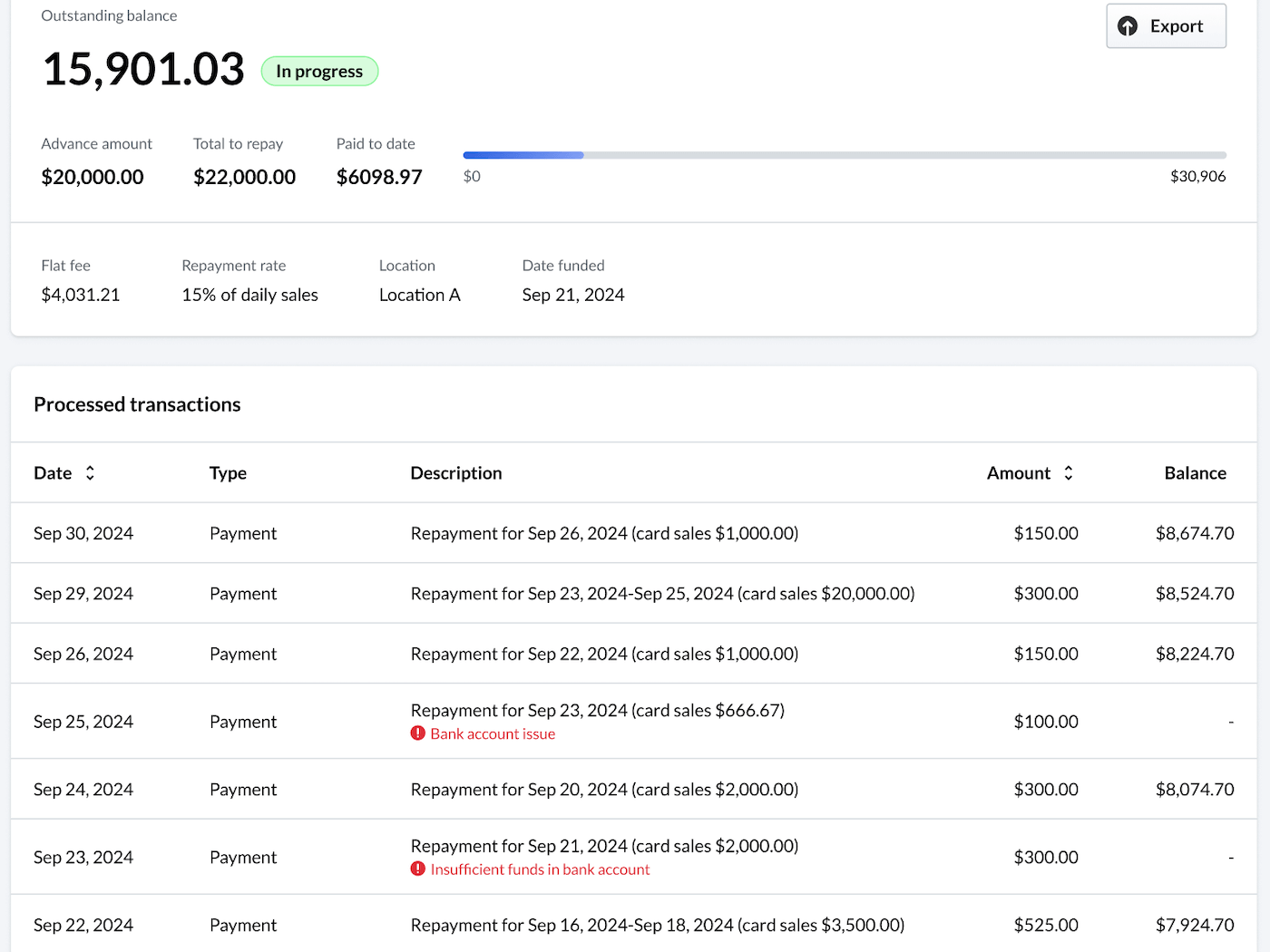Click Repayment for Sep 23-Sep 25 description
1270x952 pixels.
(662, 593)
